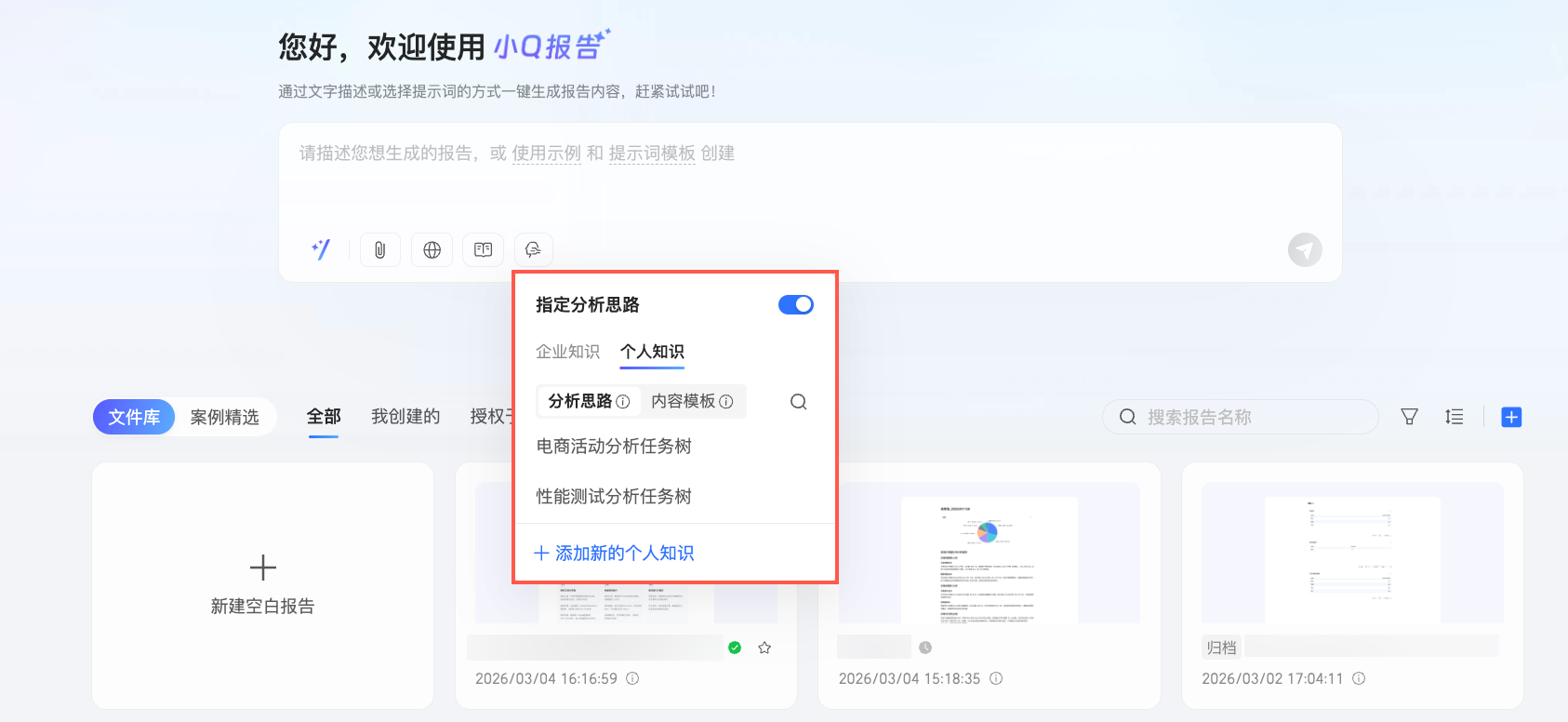Select the 文件库 pill tab
The height and width of the screenshot is (722, 1568).
point(134,417)
